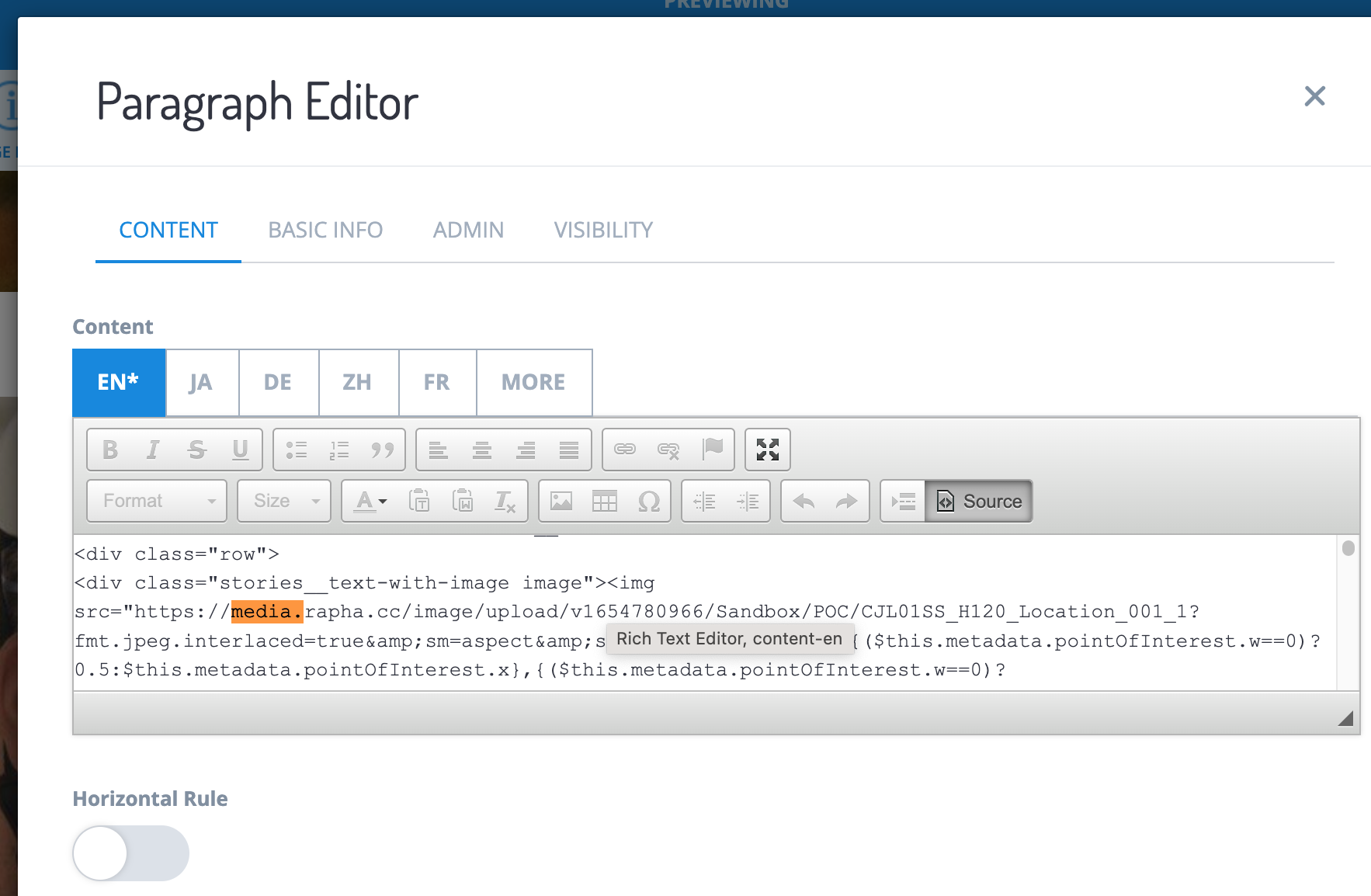Open the special character Omega tool
1371x896 pixels.
pyautogui.click(x=648, y=502)
